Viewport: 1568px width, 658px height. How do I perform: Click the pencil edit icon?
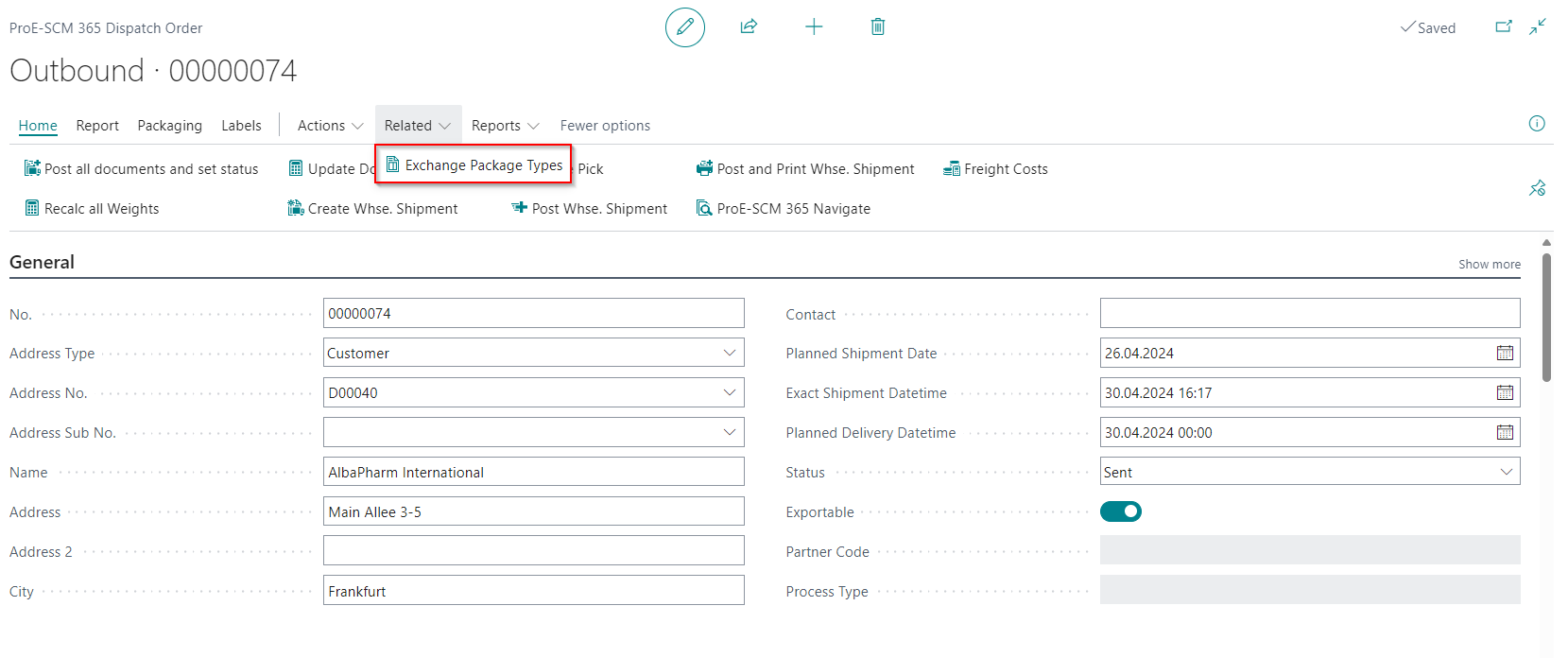(685, 26)
